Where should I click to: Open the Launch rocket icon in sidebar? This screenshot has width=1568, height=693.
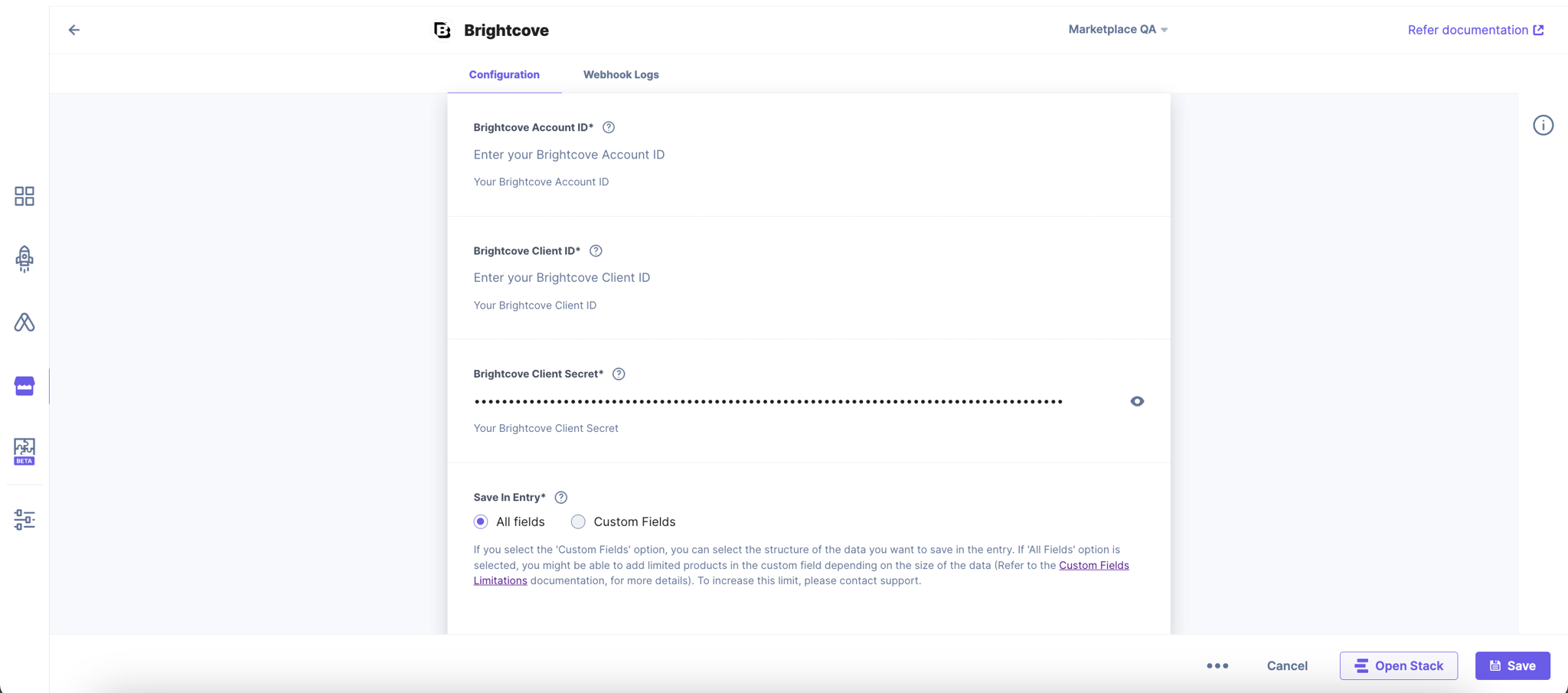24,259
